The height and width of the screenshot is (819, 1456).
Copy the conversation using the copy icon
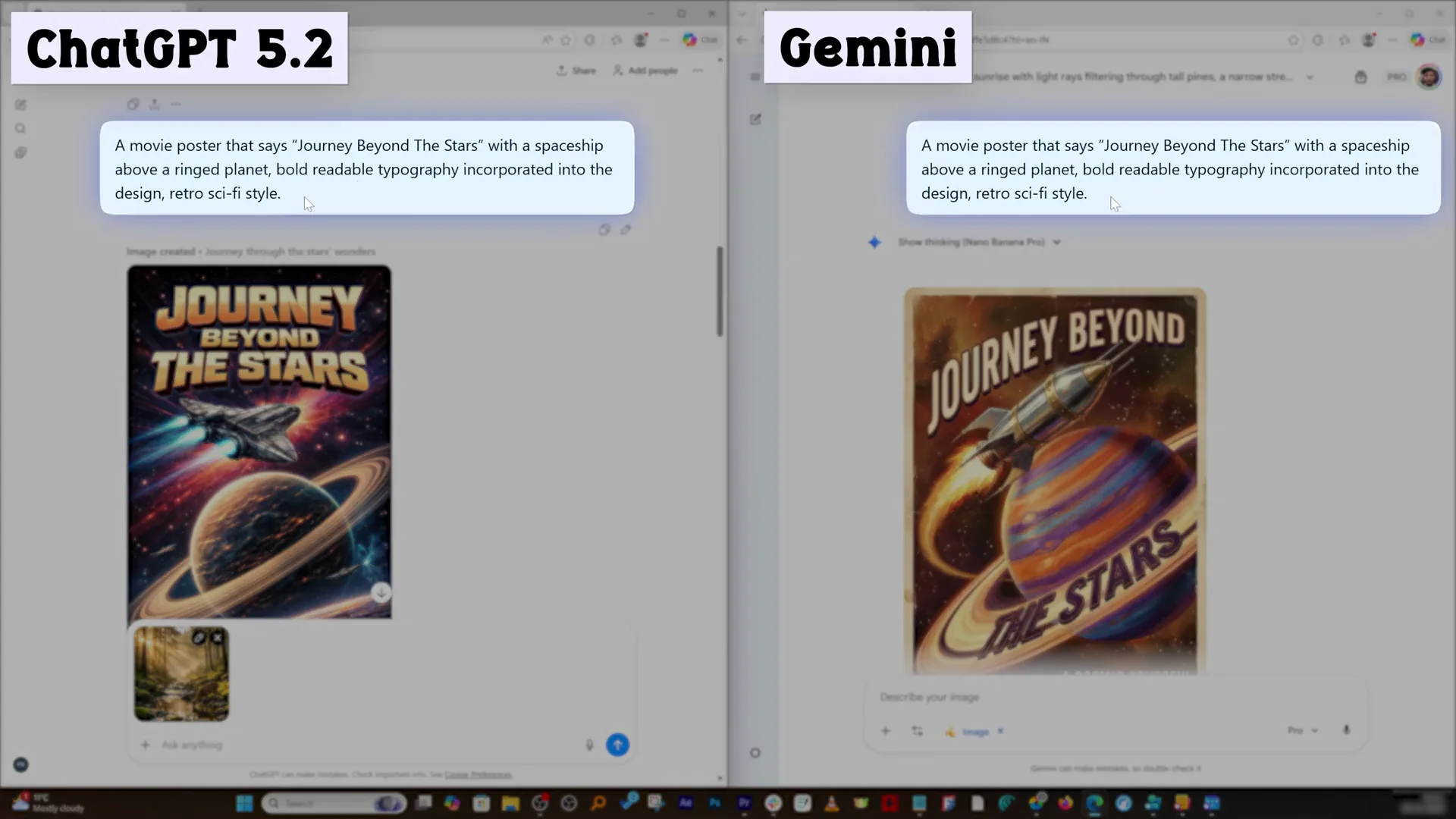(133, 104)
